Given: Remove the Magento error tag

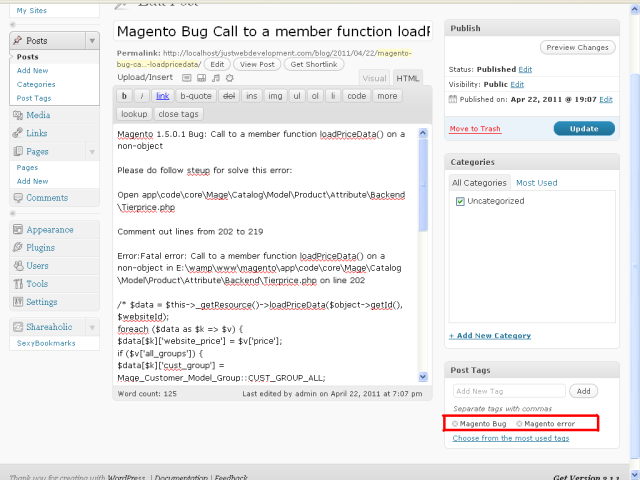Looking at the screenshot, I should pos(519,424).
